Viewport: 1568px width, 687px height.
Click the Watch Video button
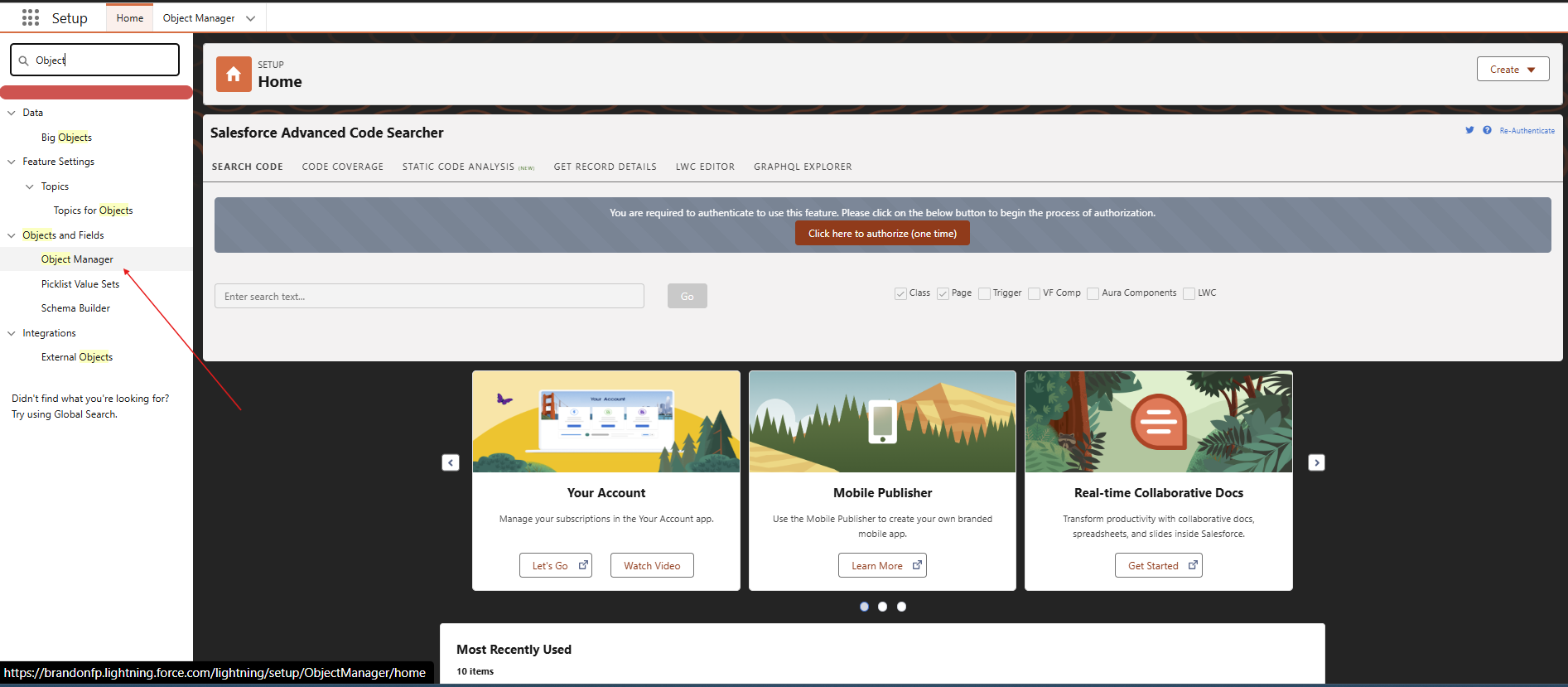pos(652,565)
